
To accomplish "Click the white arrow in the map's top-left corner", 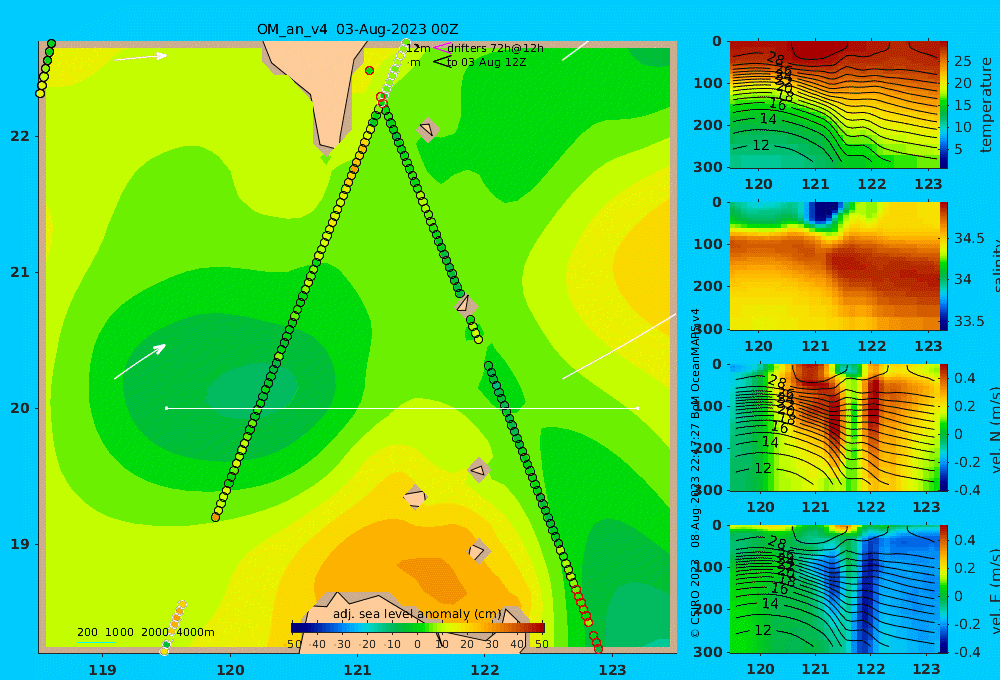I will [141, 57].
